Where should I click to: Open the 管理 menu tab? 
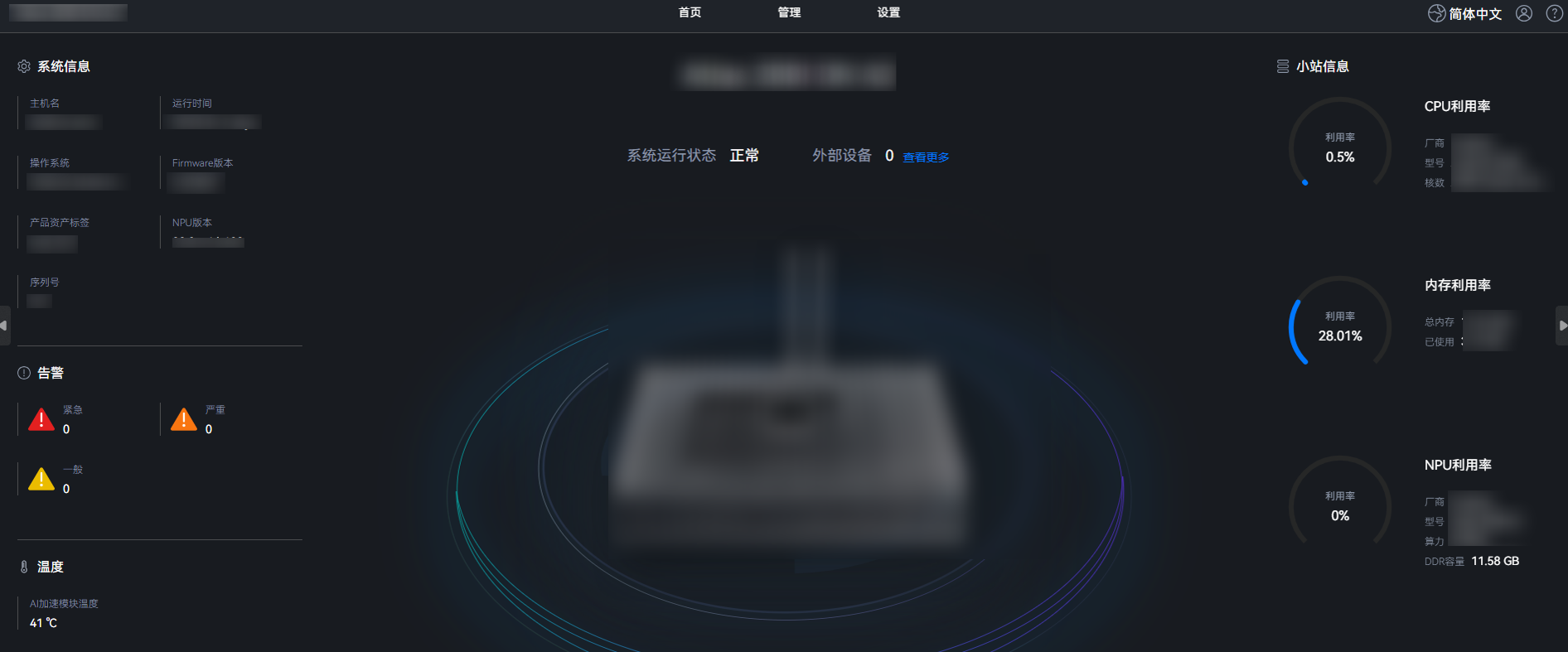click(789, 12)
